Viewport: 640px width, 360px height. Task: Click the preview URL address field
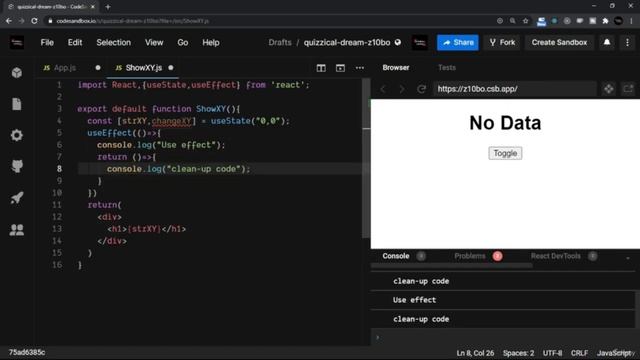(x=514, y=89)
